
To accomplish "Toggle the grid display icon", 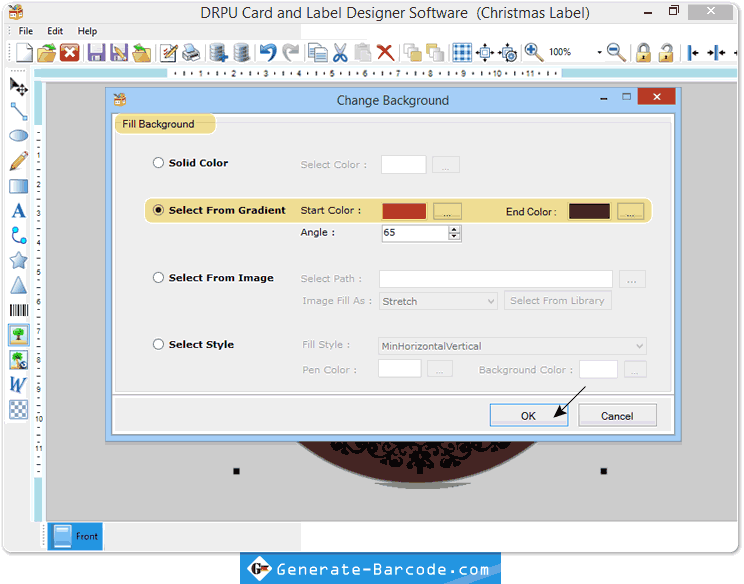I will [x=462, y=52].
